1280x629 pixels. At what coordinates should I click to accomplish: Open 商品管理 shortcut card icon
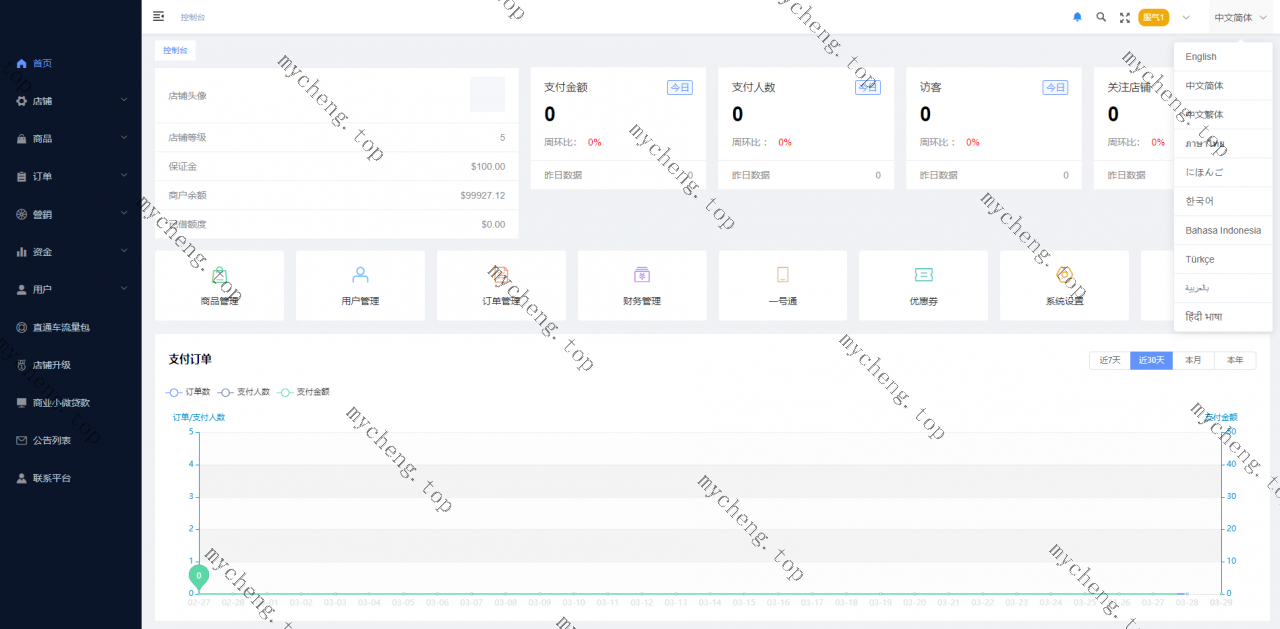(219, 275)
